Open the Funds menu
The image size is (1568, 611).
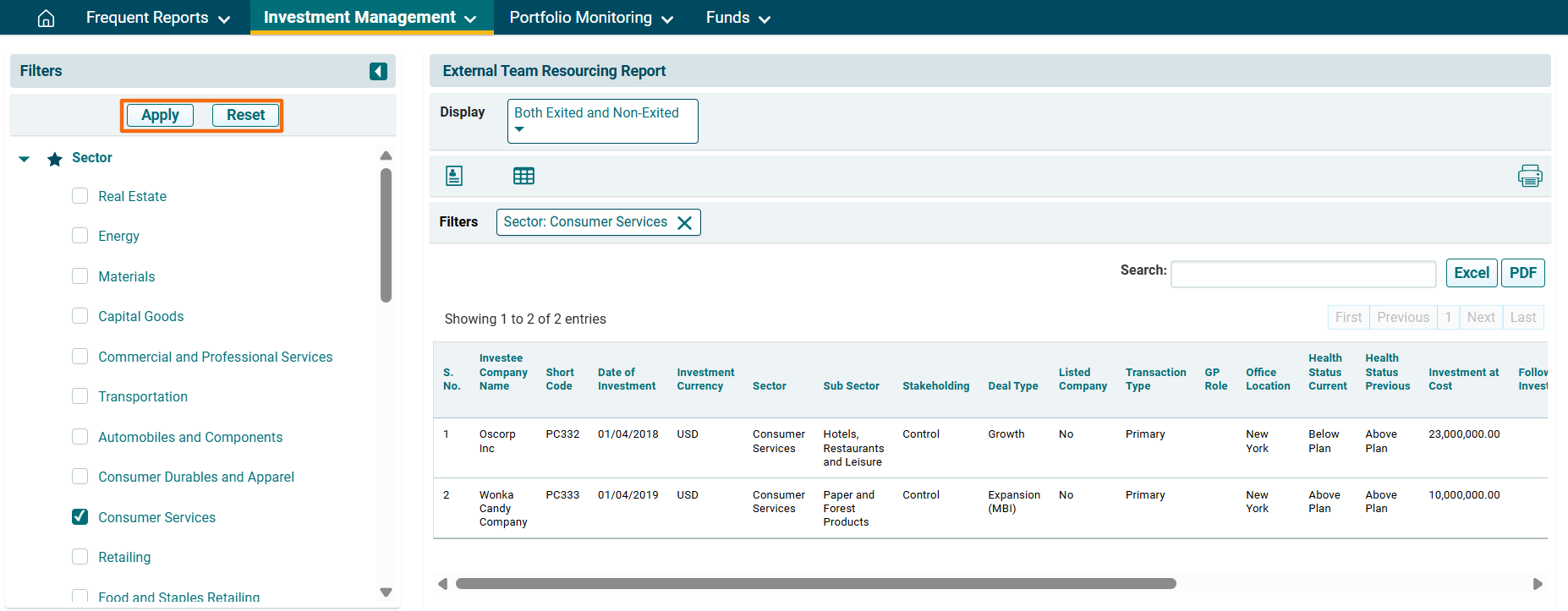click(737, 18)
